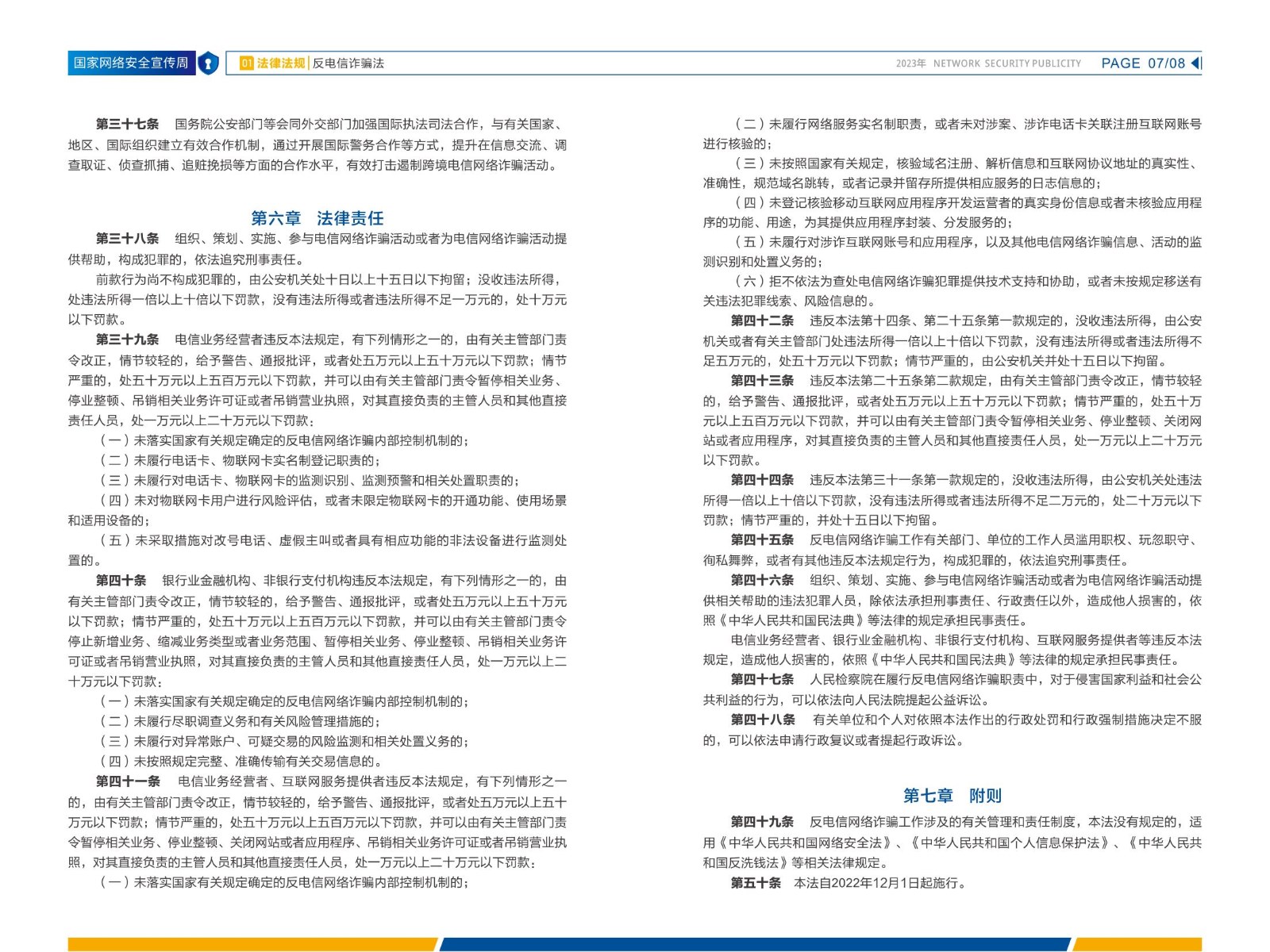Click the 第四十条 article label
Viewport: 1270px width, 952px height.
121,581
